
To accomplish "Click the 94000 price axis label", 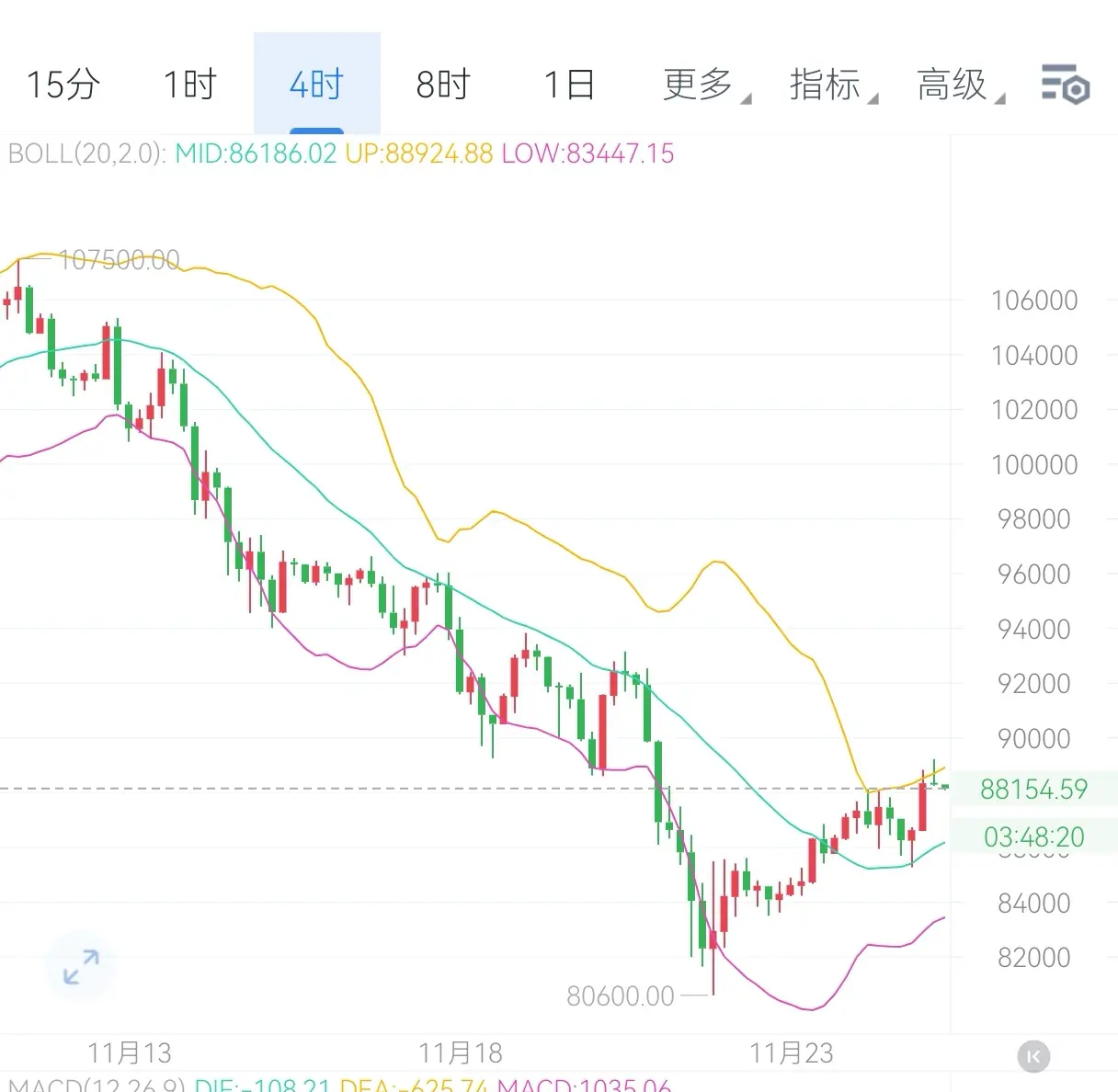I will 1034,630.
